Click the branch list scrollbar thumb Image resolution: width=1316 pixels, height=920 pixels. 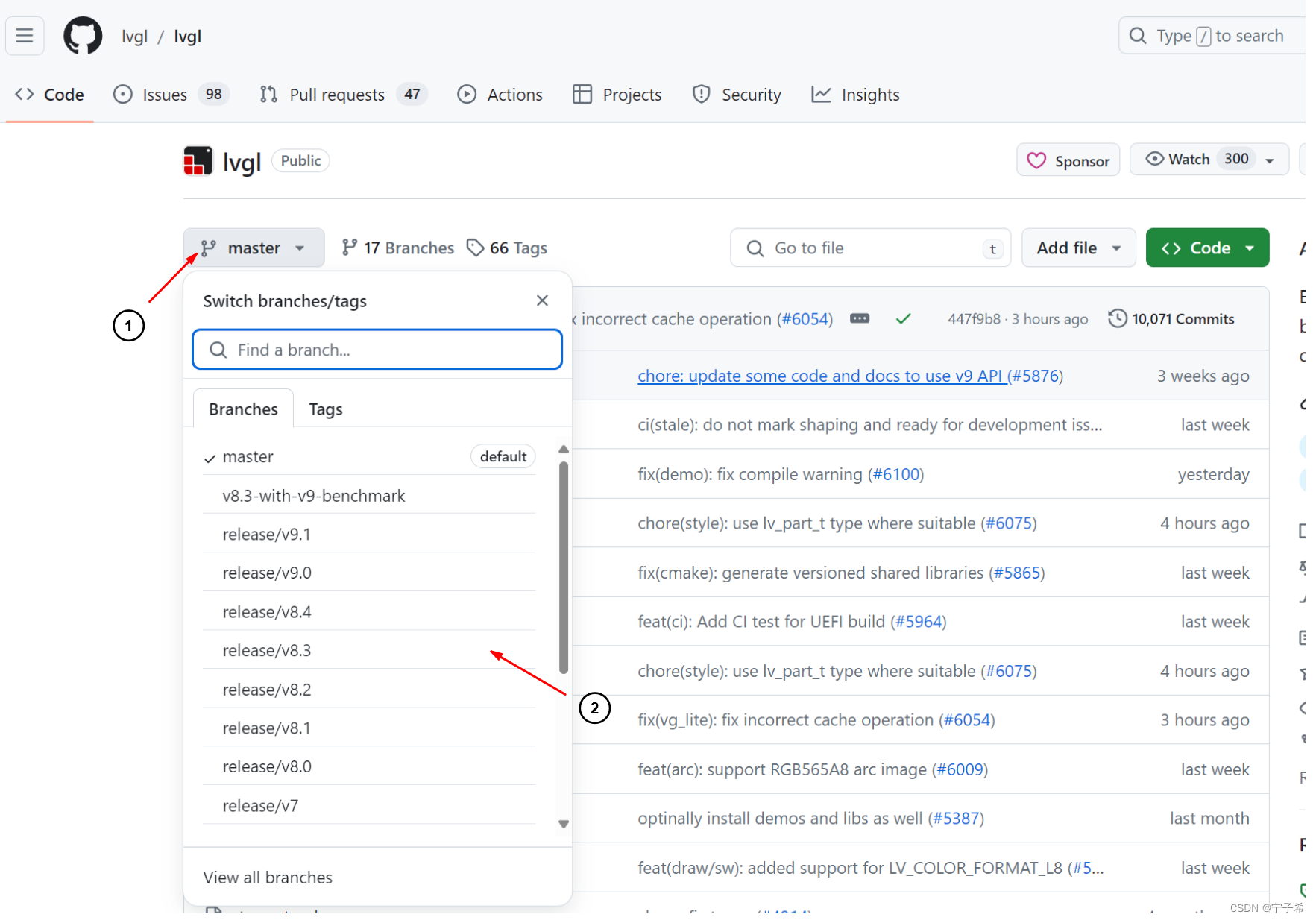point(564,568)
